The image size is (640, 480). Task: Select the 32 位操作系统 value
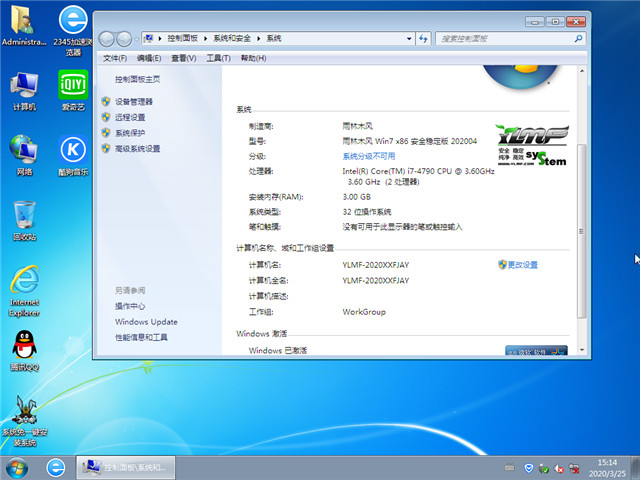pos(367,212)
